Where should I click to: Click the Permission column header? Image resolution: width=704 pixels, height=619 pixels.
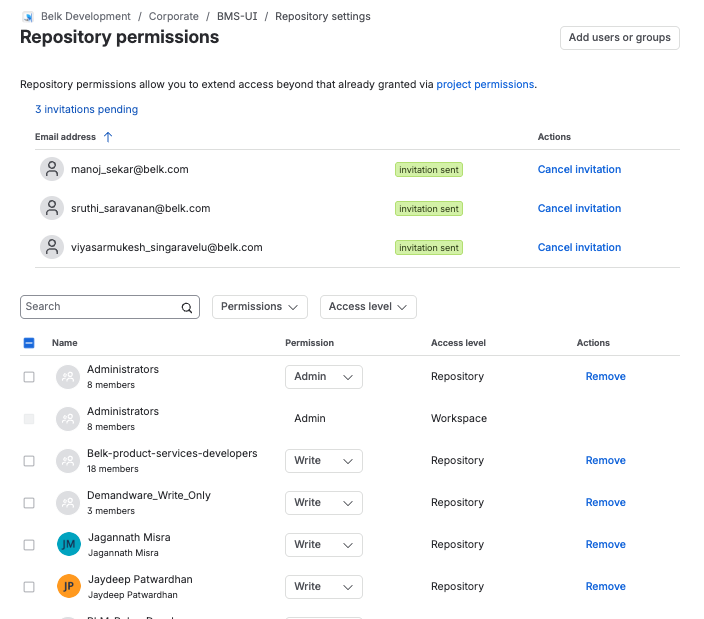click(x=309, y=343)
